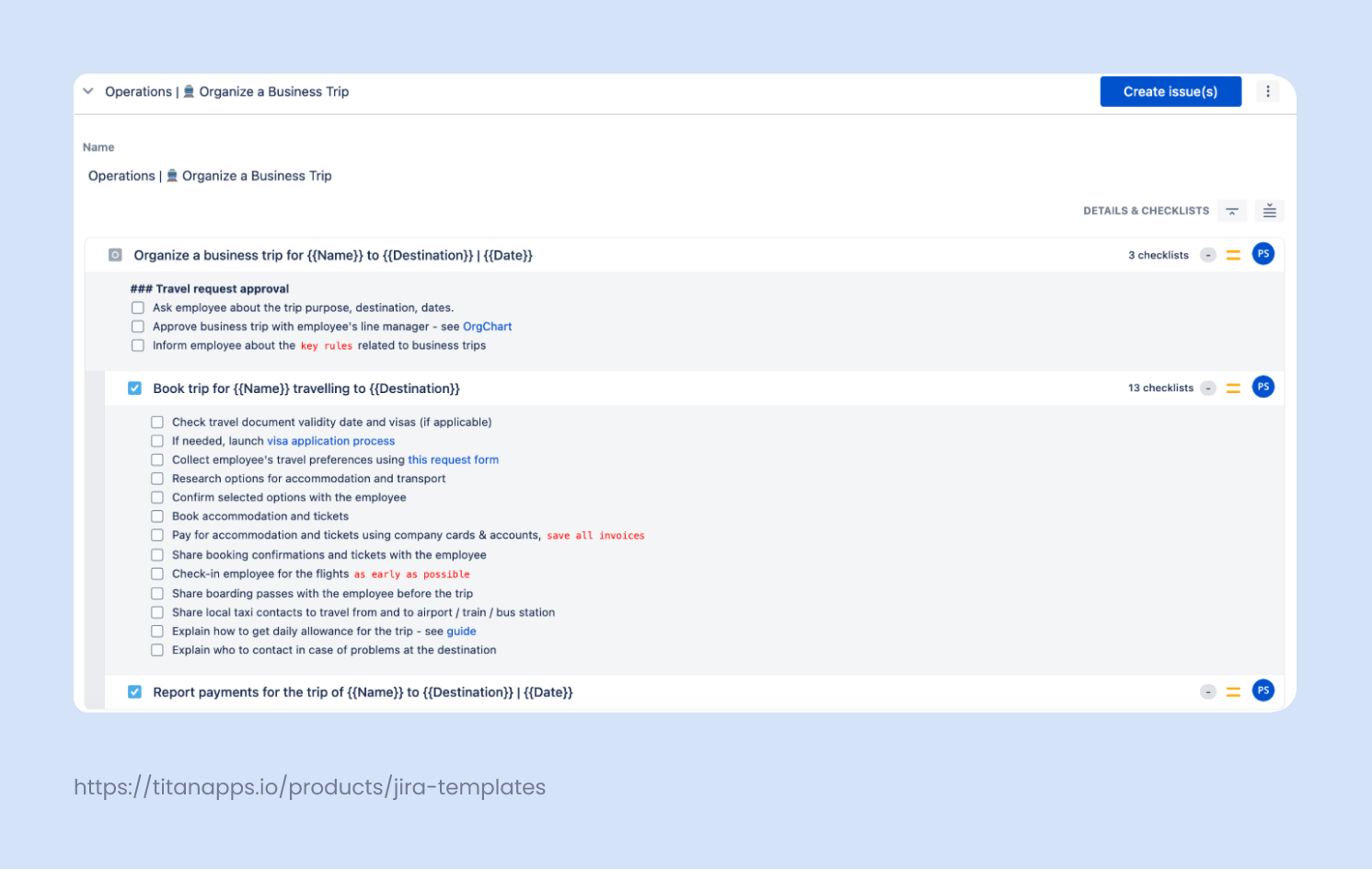Open the orange medium-priority icon on the first issue
The height and width of the screenshot is (869, 1372).
[1233, 254]
